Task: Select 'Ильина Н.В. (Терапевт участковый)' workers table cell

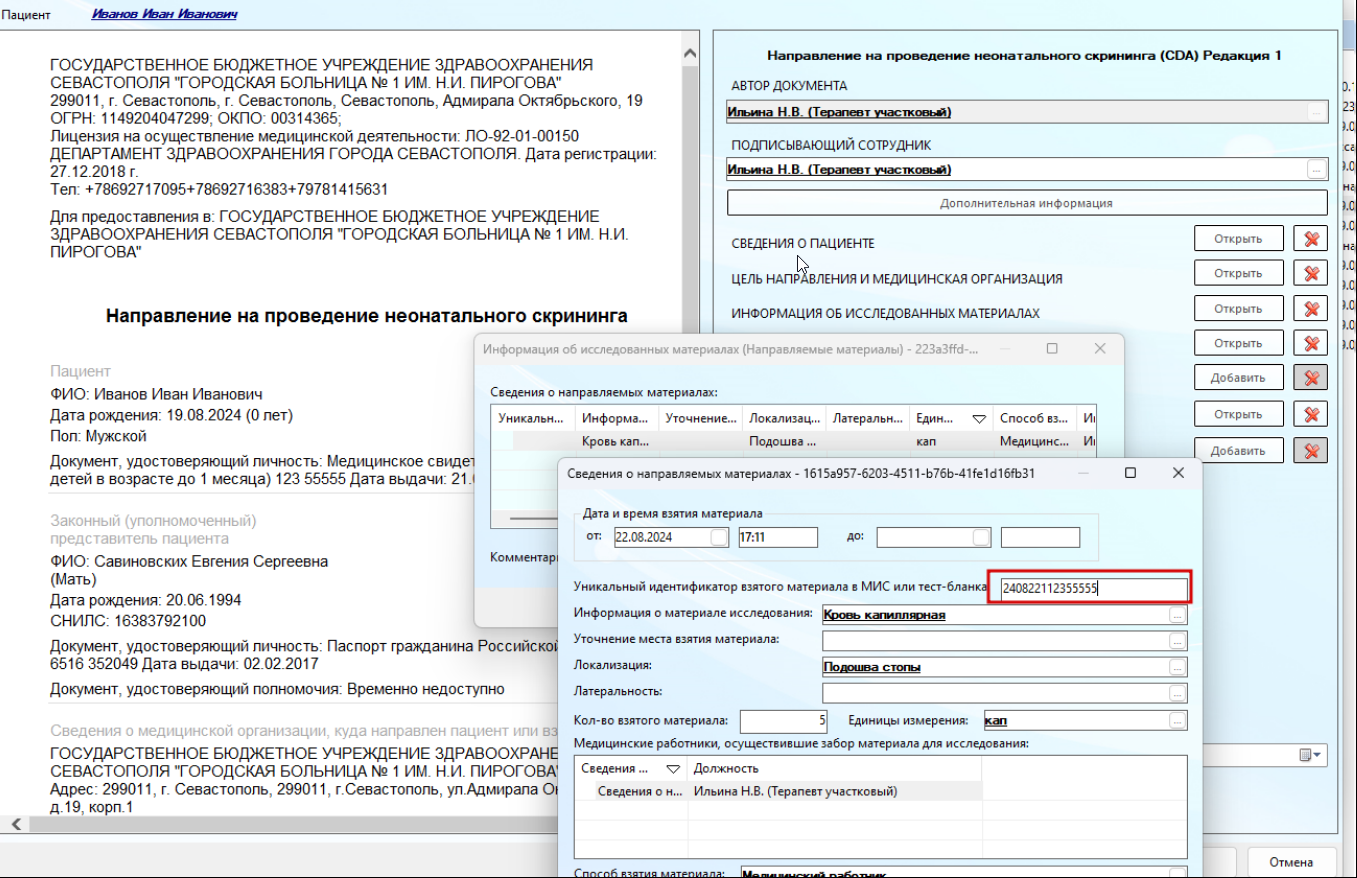Action: (835, 791)
